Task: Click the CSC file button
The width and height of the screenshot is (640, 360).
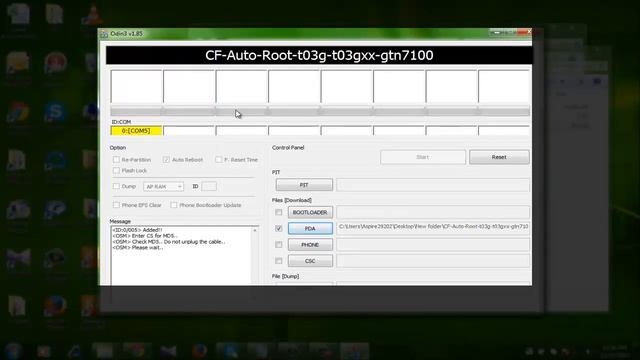Action: coord(310,261)
